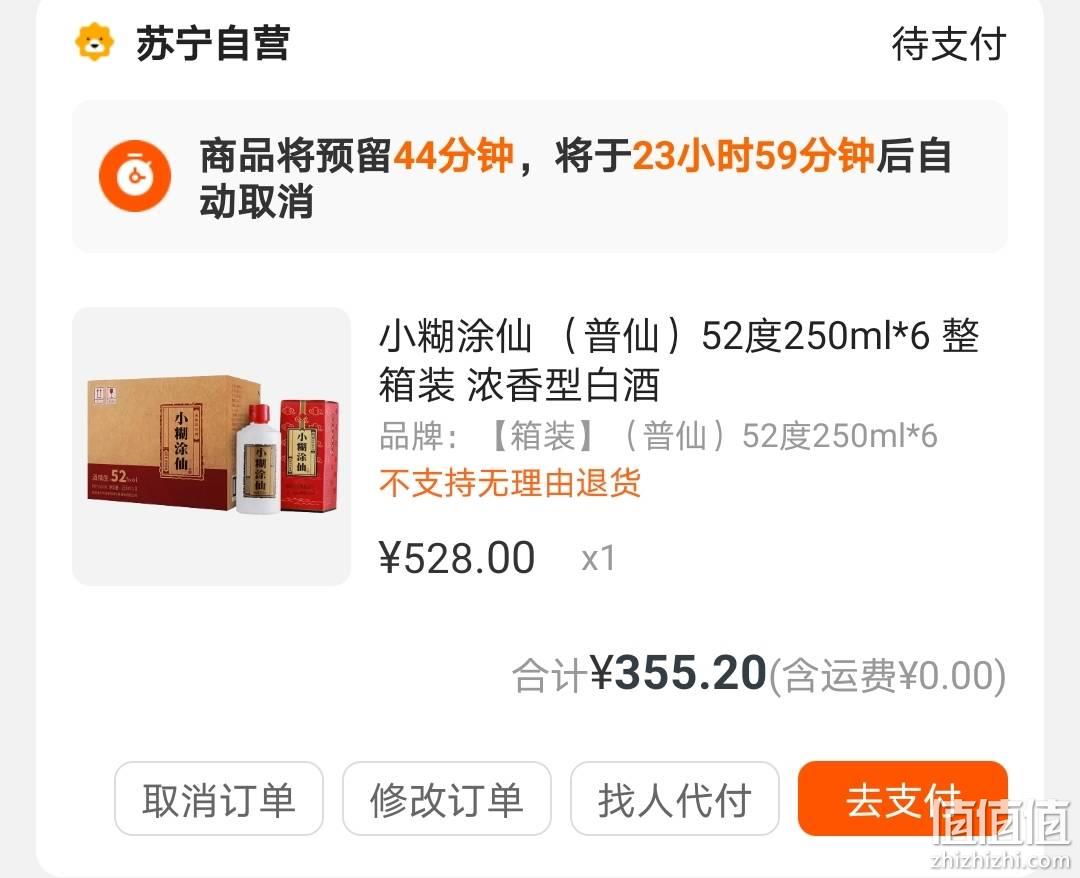
Task: Hit the orange 去支付 button
Action: (x=903, y=799)
